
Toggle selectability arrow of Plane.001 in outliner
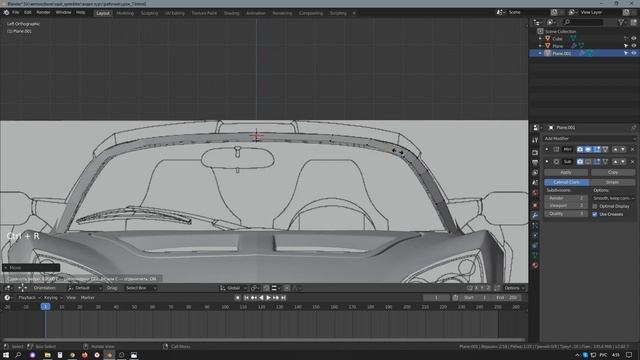[x=626, y=53]
